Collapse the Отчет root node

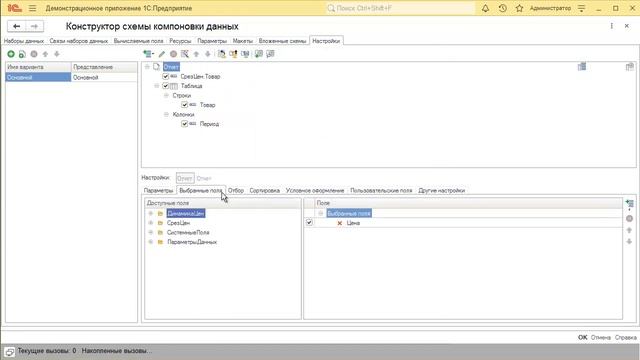pyautogui.click(x=147, y=67)
